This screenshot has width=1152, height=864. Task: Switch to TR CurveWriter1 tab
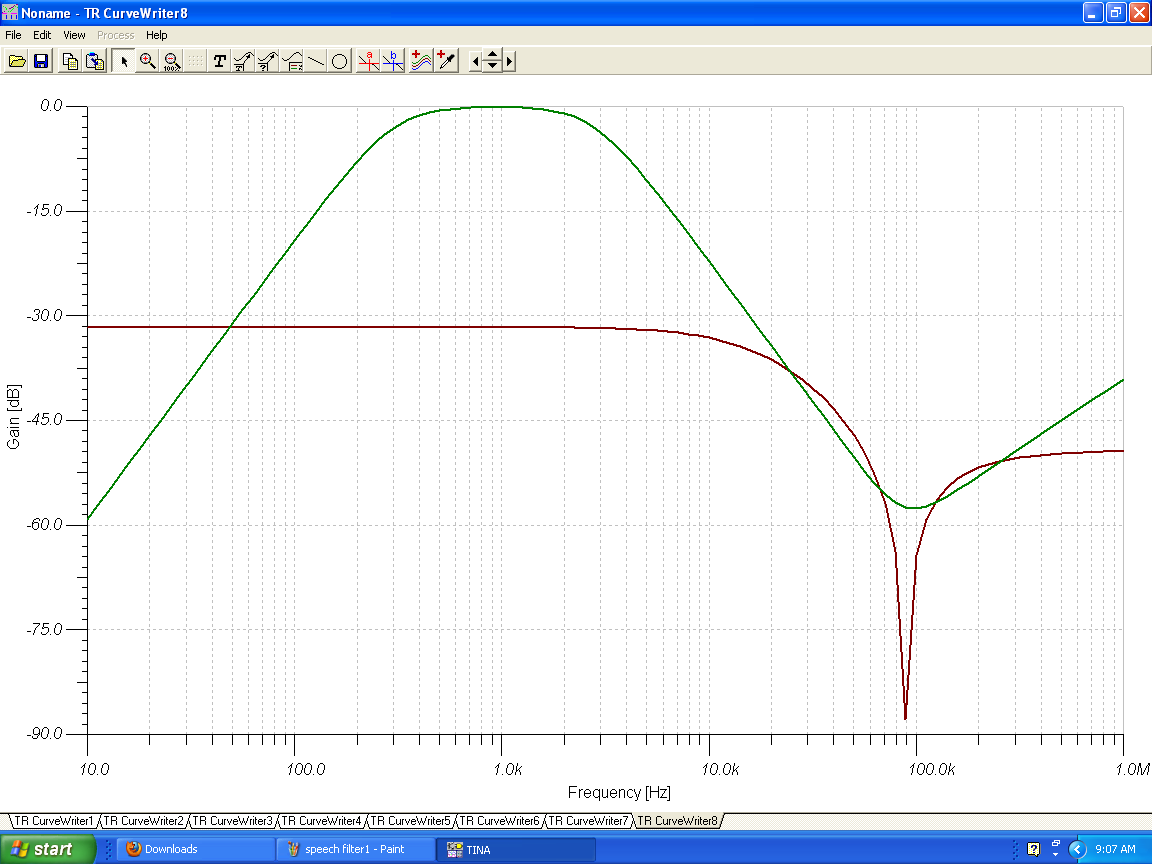pyautogui.click(x=54, y=821)
